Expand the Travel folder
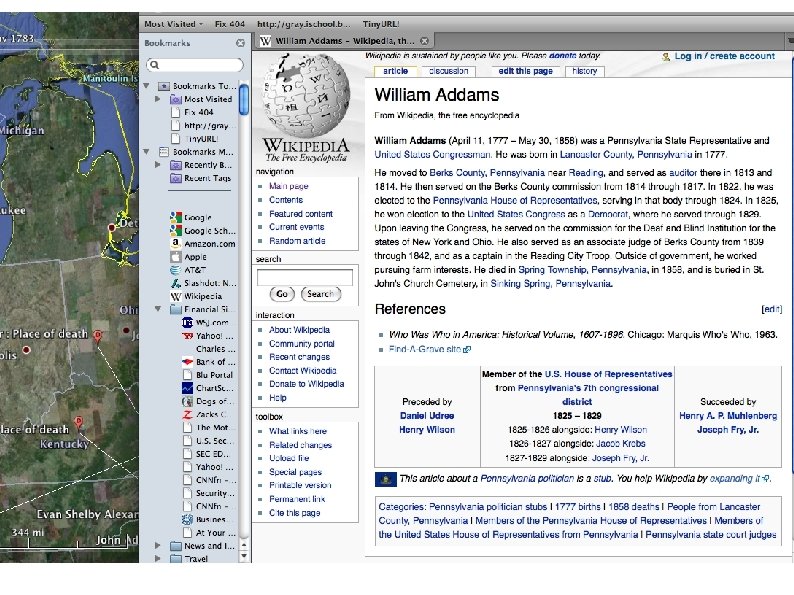Screen dimensions: 794x595 click(157, 559)
